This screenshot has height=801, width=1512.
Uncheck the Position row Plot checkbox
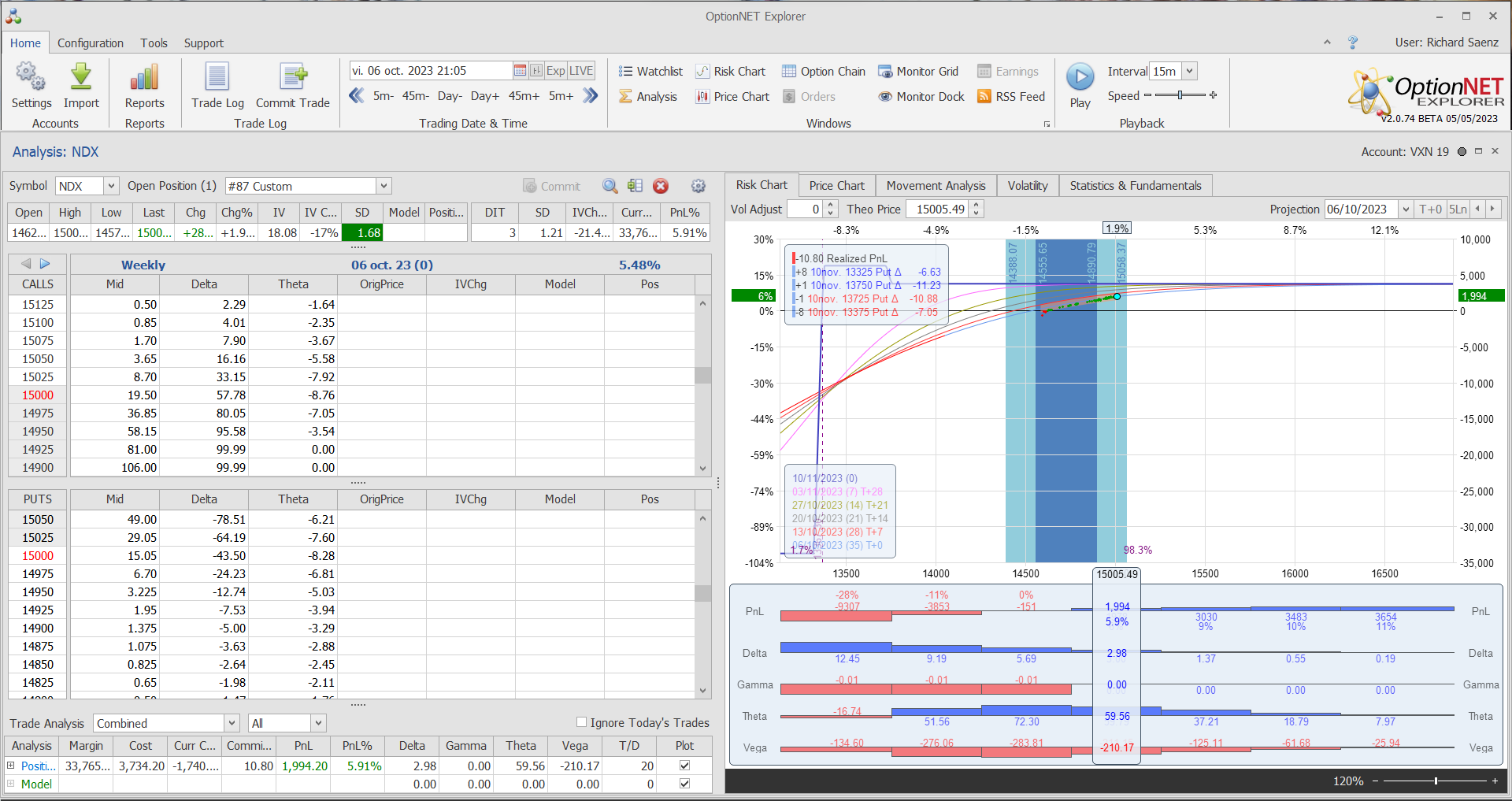(684, 766)
